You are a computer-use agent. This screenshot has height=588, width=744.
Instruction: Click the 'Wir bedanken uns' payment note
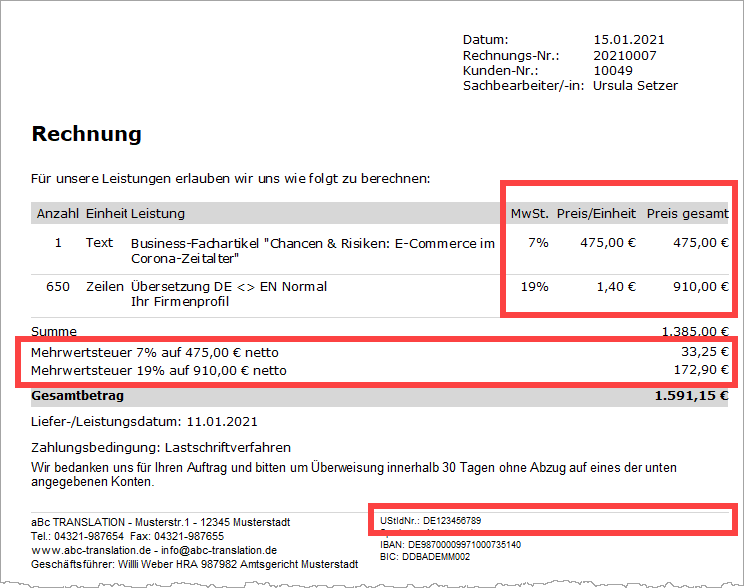pos(354,475)
